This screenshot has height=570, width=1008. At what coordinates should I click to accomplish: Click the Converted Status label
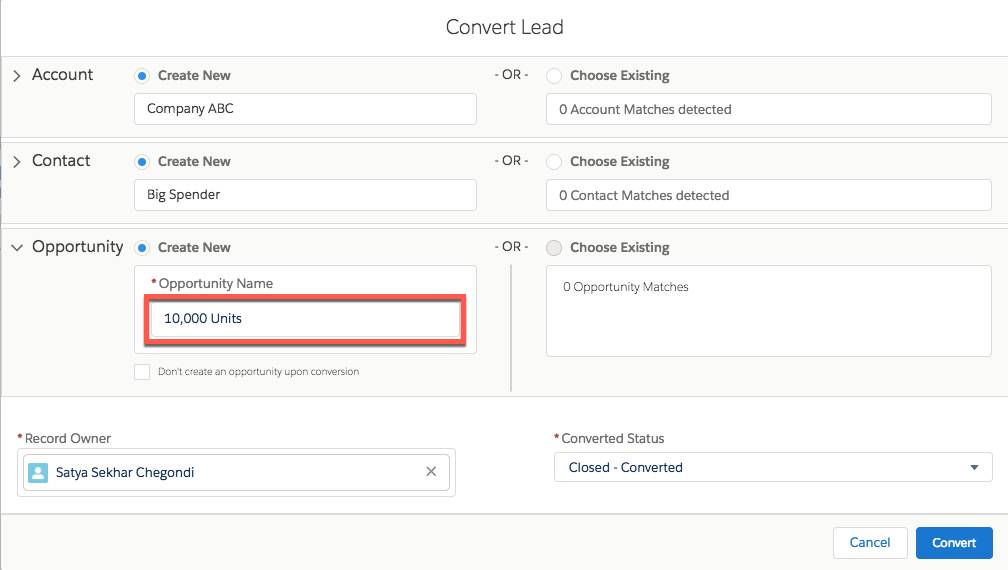tap(613, 438)
